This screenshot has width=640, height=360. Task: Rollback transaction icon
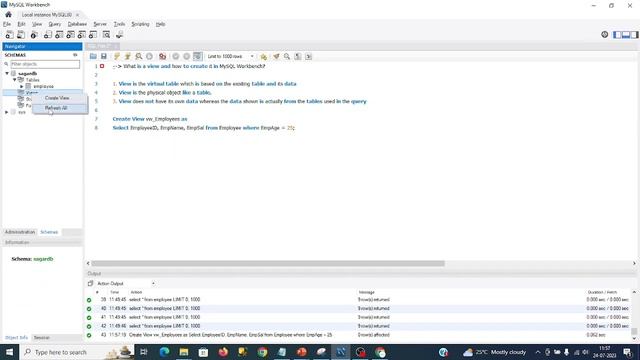(x=187, y=56)
